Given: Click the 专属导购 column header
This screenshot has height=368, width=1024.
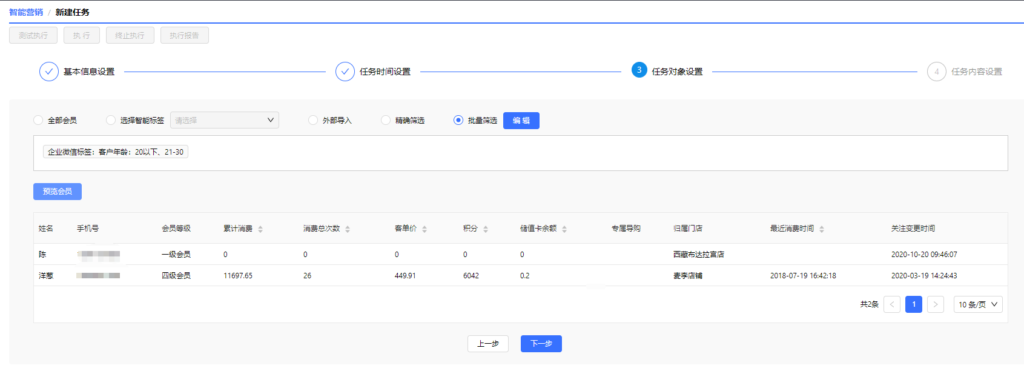Looking at the screenshot, I should click(626, 229).
